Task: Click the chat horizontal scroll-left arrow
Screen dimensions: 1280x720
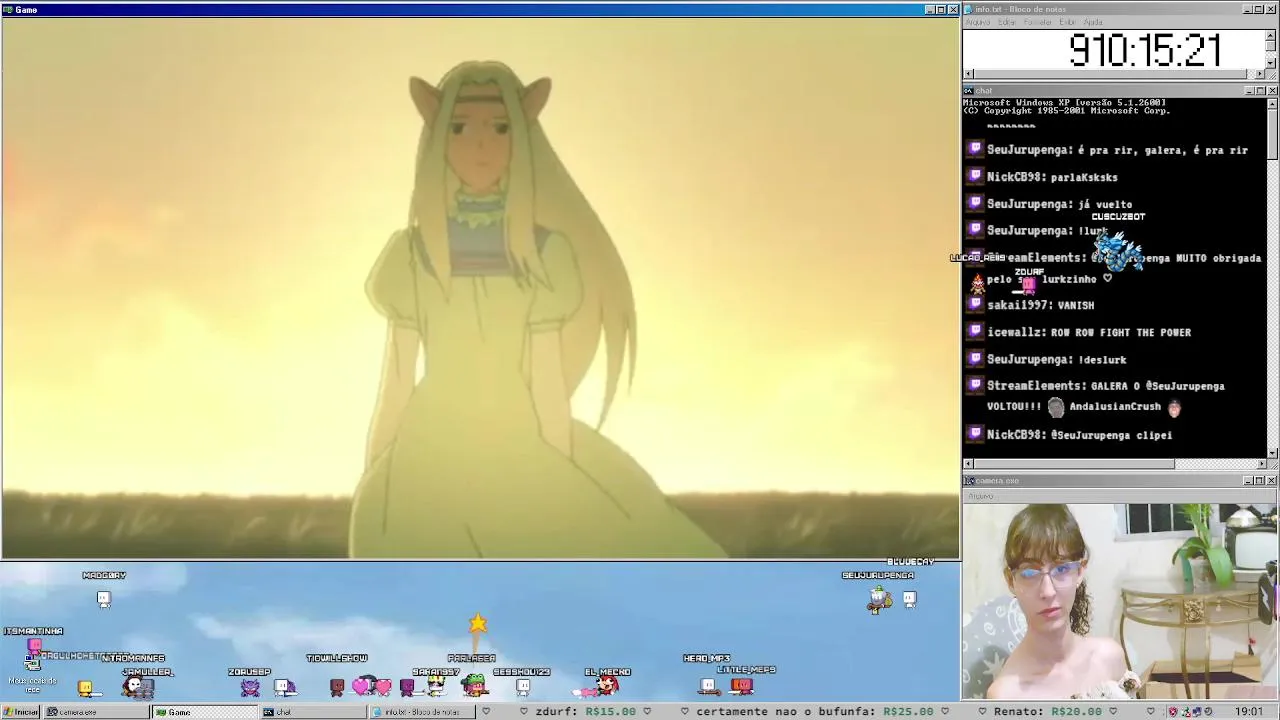Action: pyautogui.click(x=968, y=464)
